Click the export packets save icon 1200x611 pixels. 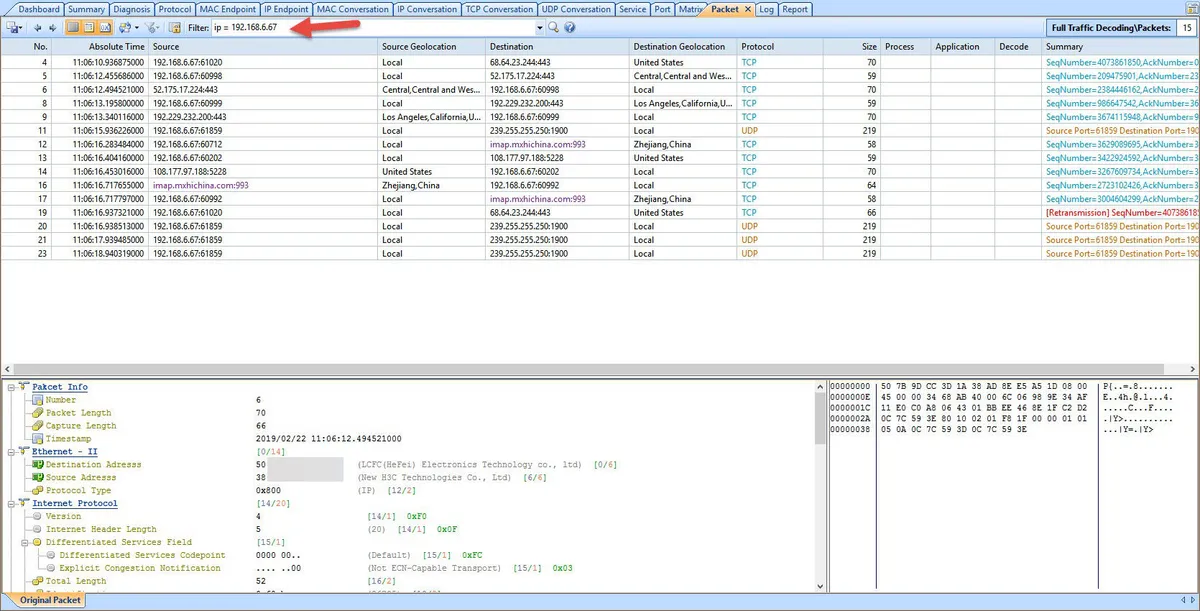[x=13, y=28]
